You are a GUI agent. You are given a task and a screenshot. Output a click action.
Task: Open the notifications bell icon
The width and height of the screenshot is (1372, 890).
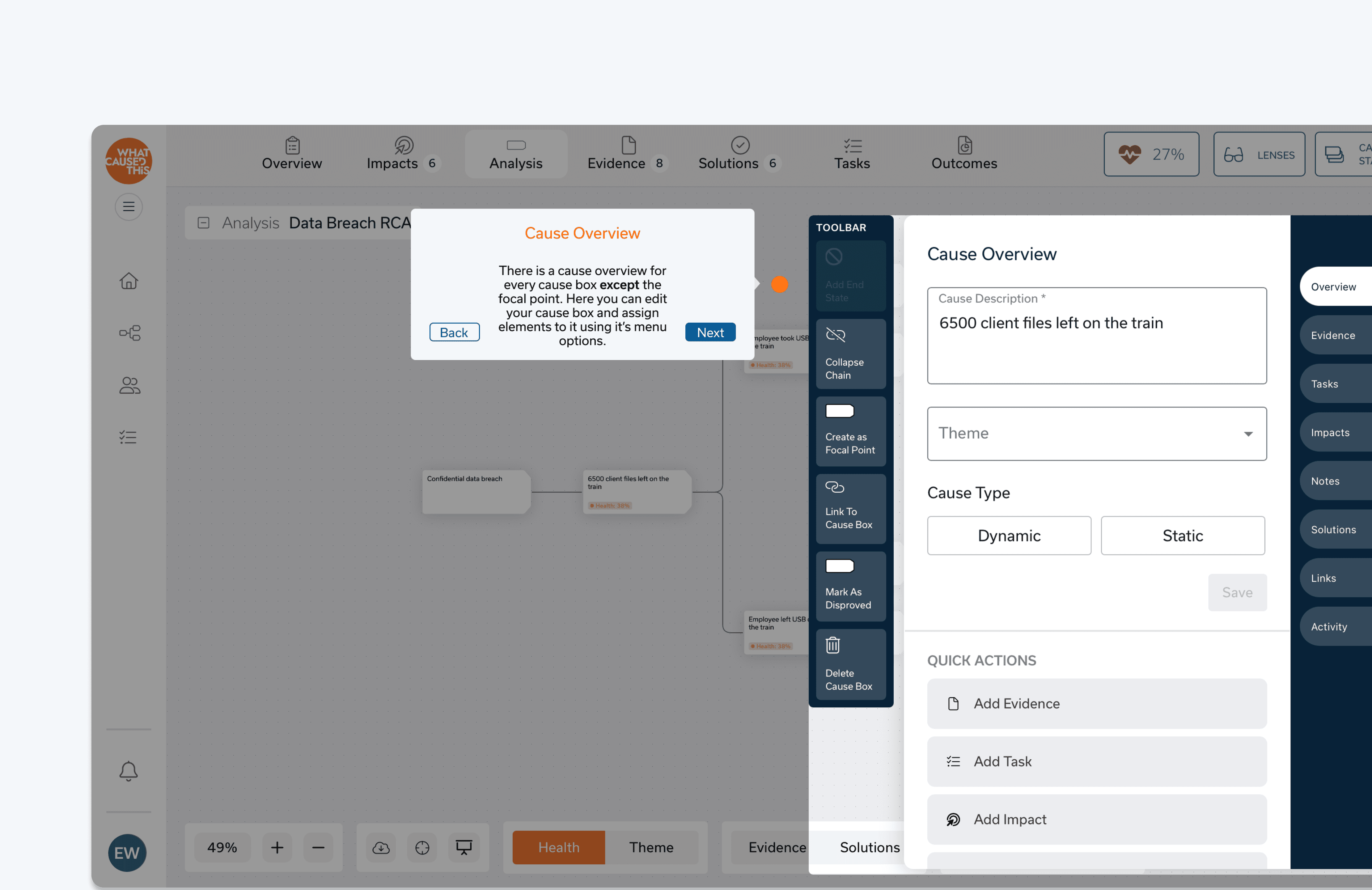coord(128,771)
